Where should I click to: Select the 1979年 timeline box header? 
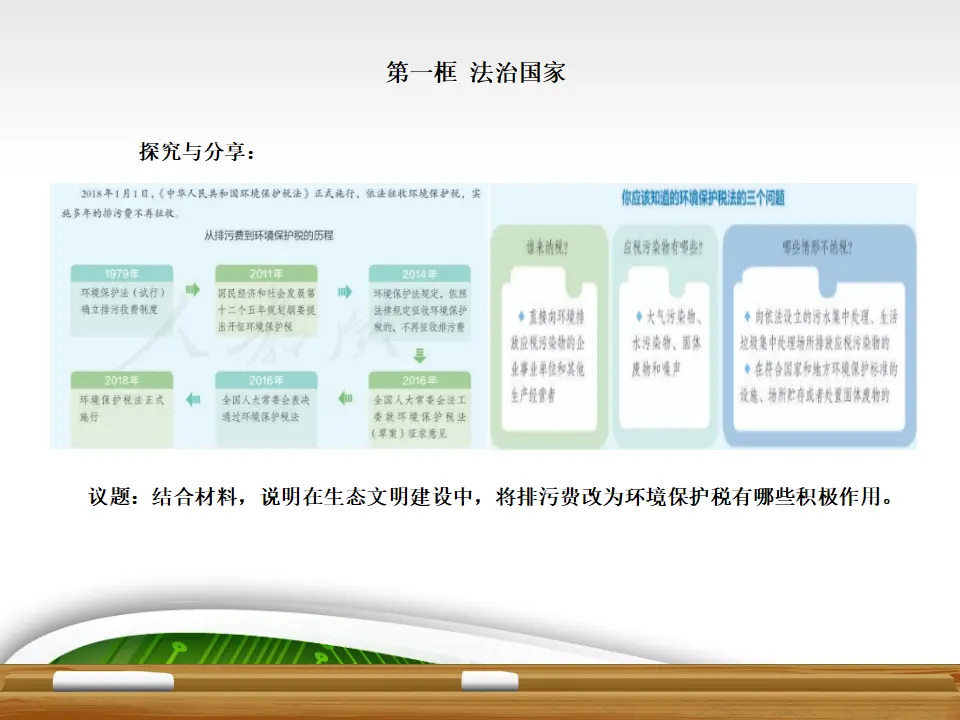click(122, 273)
